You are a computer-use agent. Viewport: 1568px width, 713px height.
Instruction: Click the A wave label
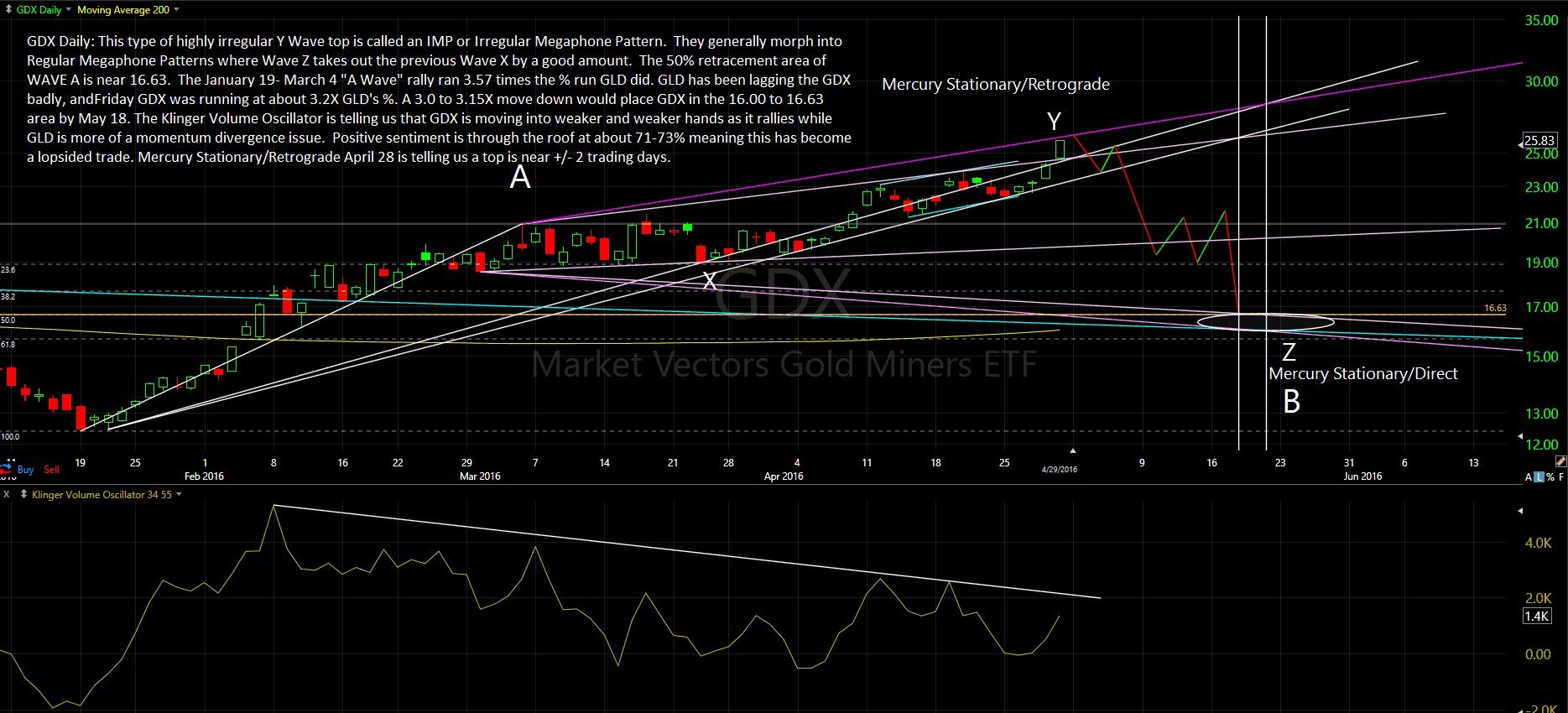[520, 177]
